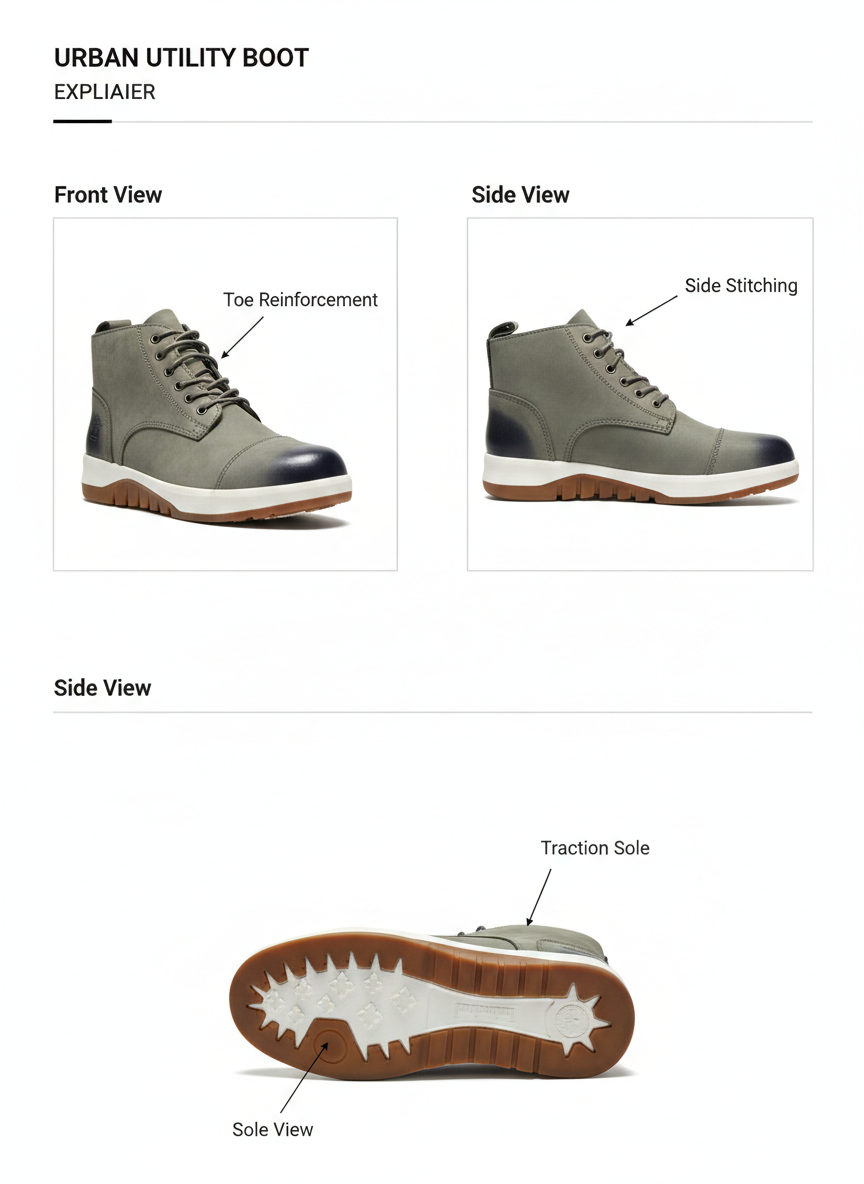This screenshot has height=1184, width=864.
Task: Click the arrow under Toe Reinforcement
Action: (x=242, y=338)
